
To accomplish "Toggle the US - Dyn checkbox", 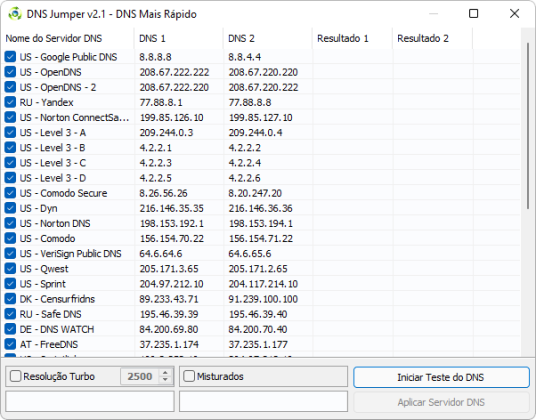I will [x=10, y=208].
